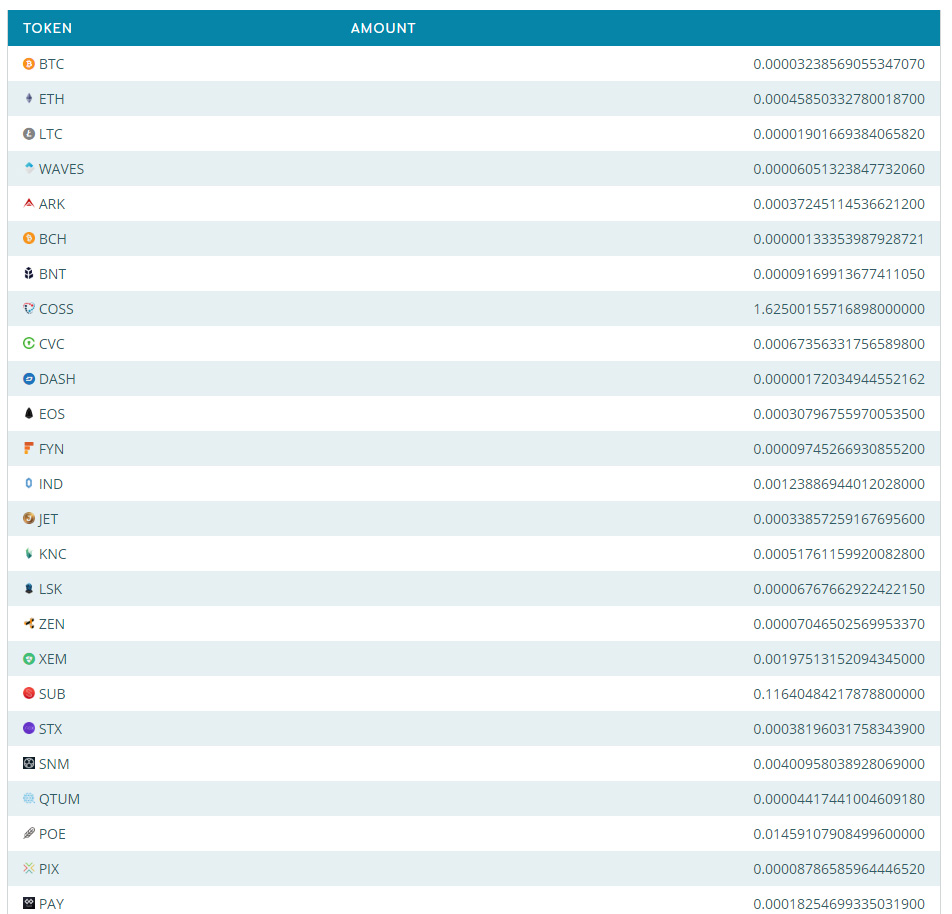The image size is (952, 914).
Task: Click the BNT token icon
Action: (x=29, y=273)
